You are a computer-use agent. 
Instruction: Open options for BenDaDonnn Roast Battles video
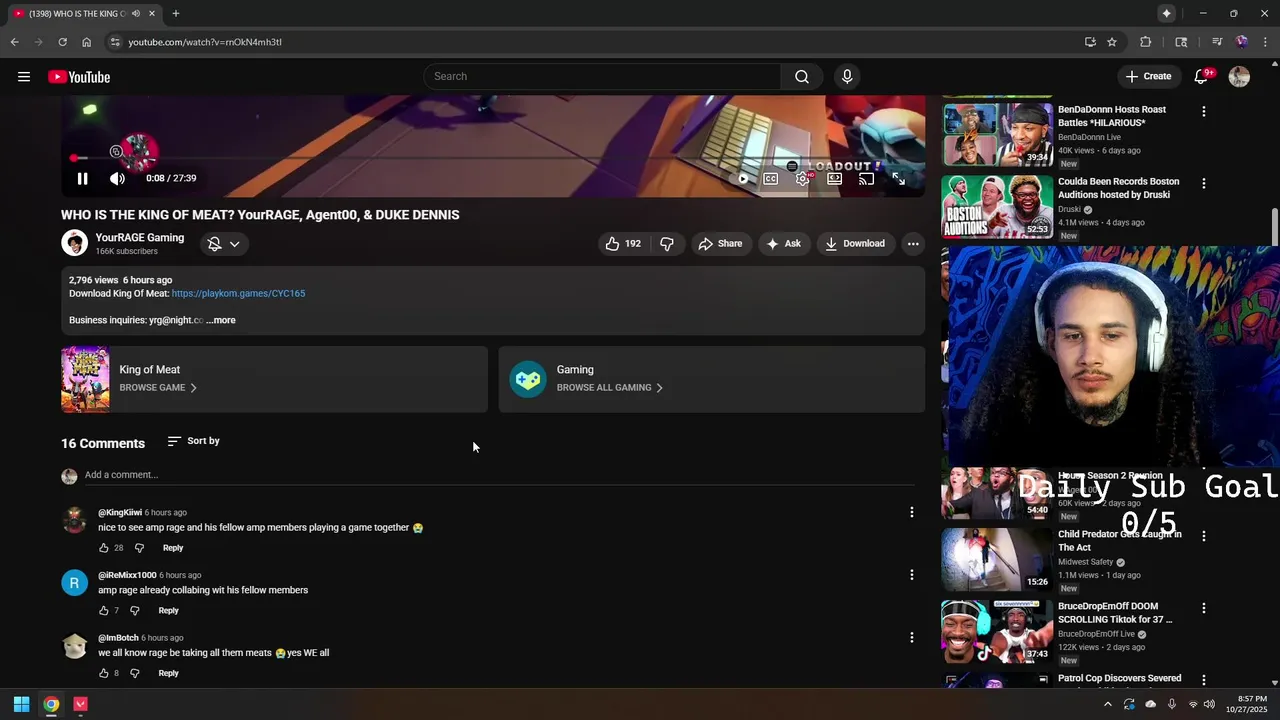[1203, 111]
